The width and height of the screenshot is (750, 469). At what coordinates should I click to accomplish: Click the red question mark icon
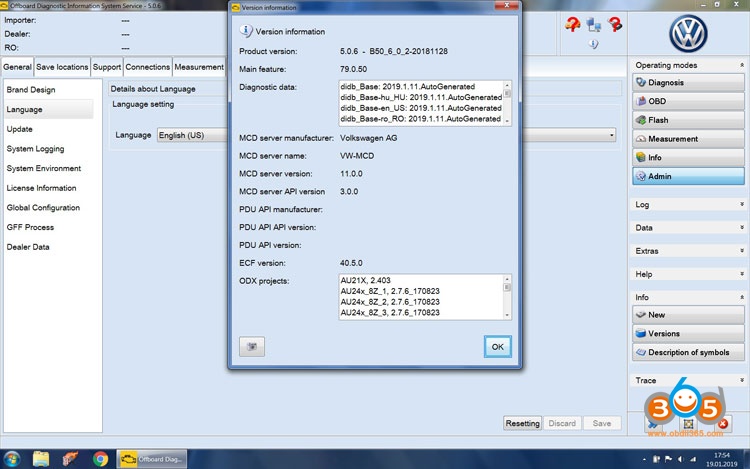click(615, 24)
